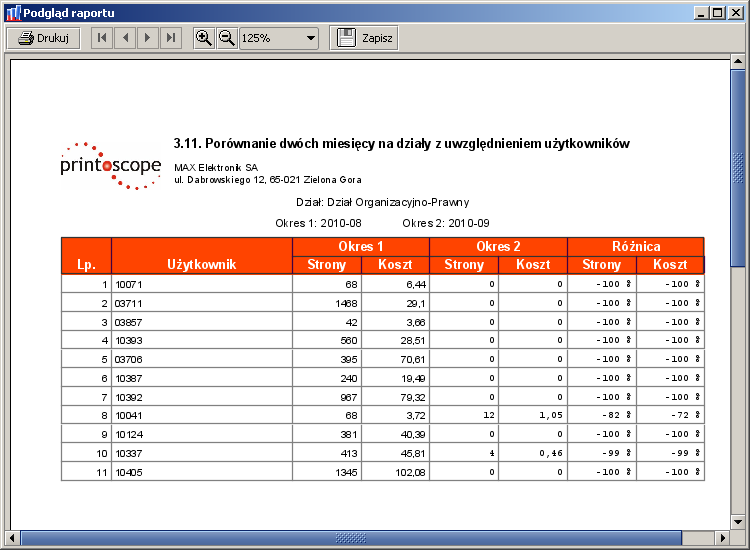Select user 03706 in the table
The image size is (750, 550).
pyautogui.click(x=129, y=360)
